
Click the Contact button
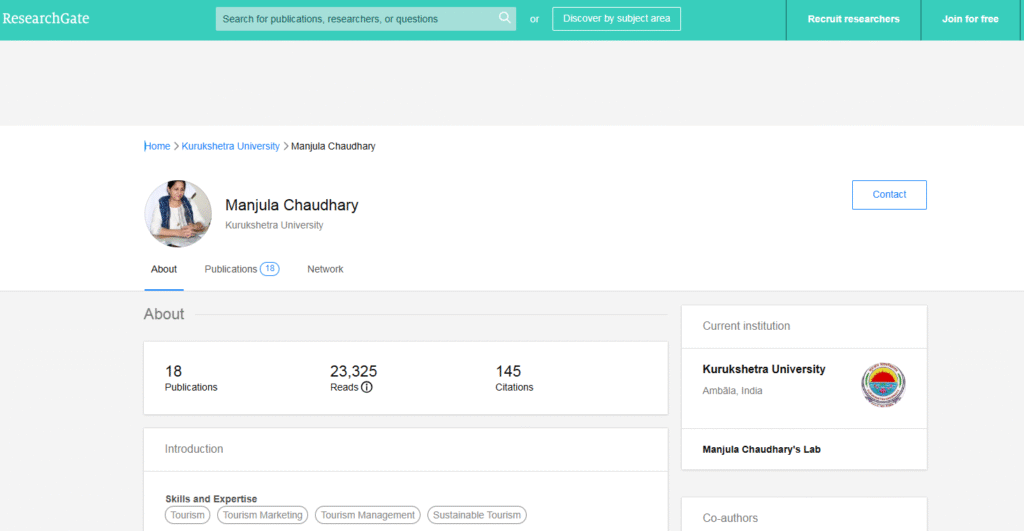pyautogui.click(x=889, y=195)
